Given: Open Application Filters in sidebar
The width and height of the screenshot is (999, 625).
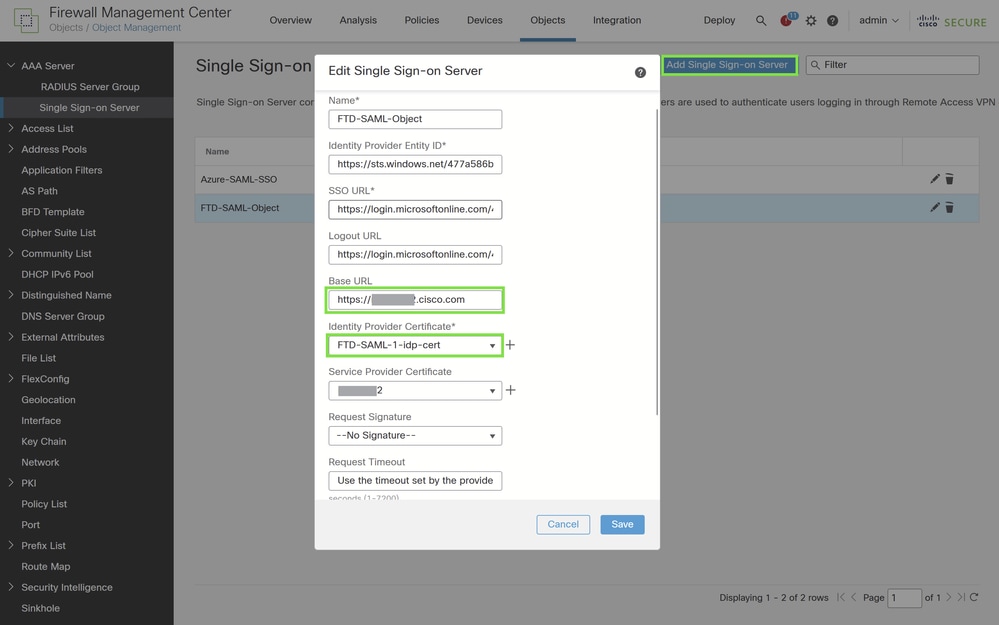Looking at the screenshot, I should point(62,170).
